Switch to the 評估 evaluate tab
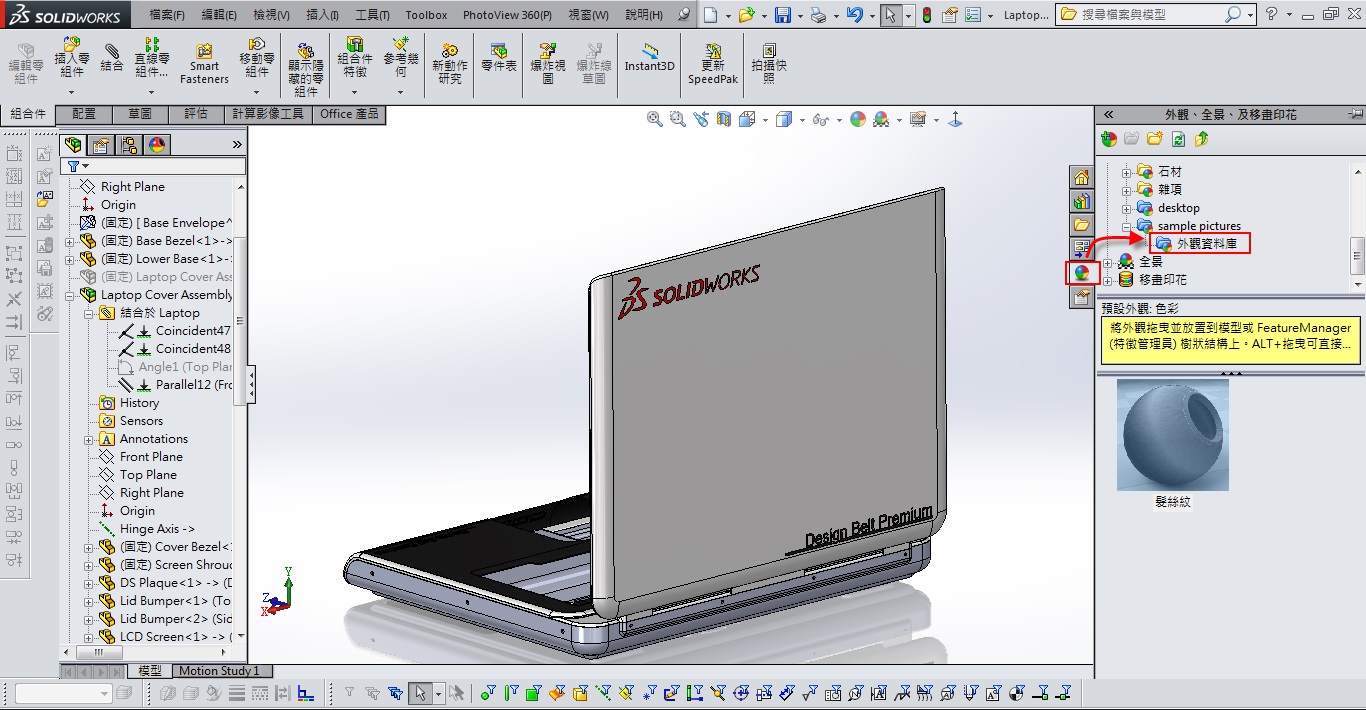The height and width of the screenshot is (710, 1366). [195, 114]
